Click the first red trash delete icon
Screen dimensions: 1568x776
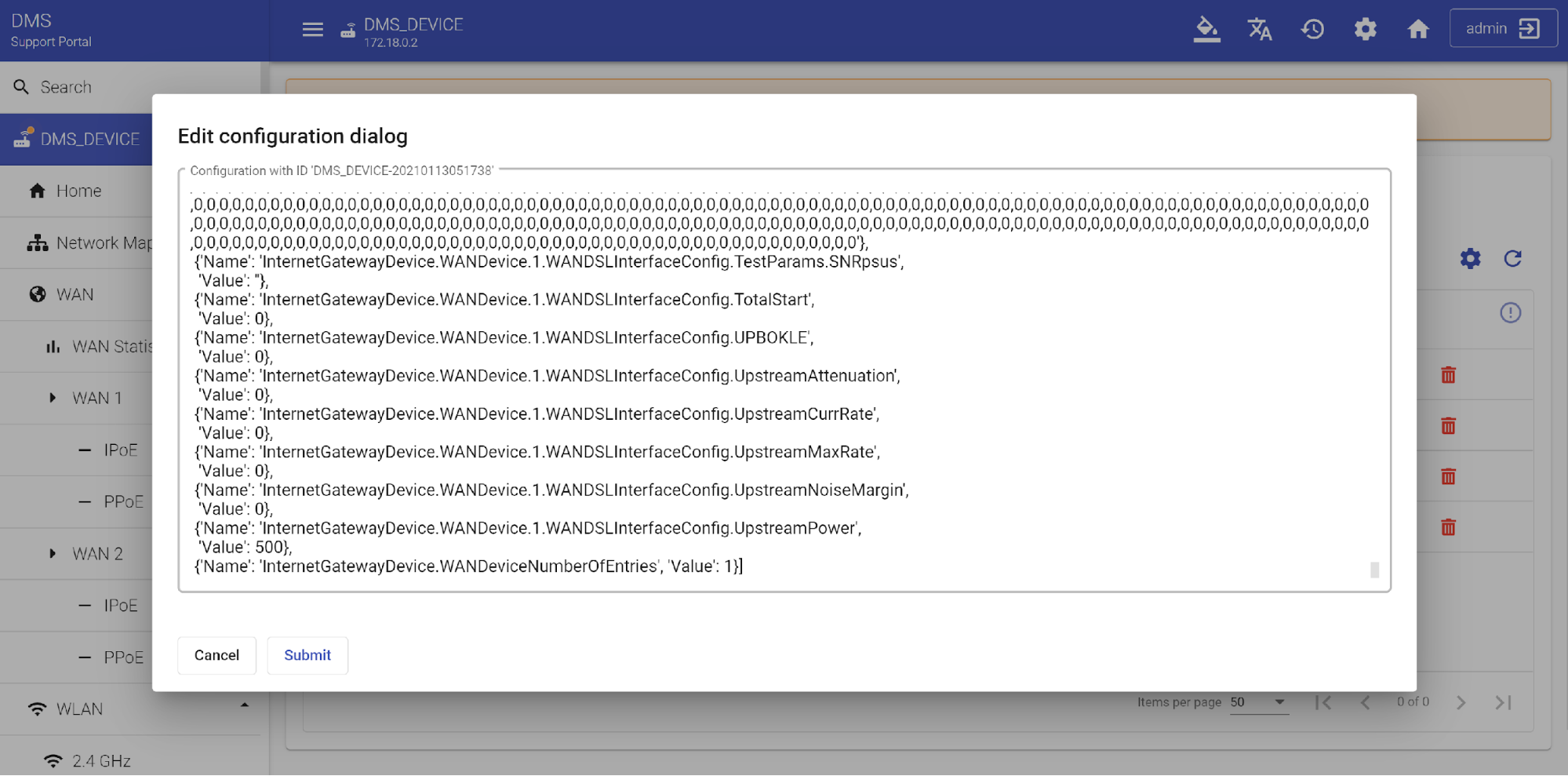click(1448, 375)
